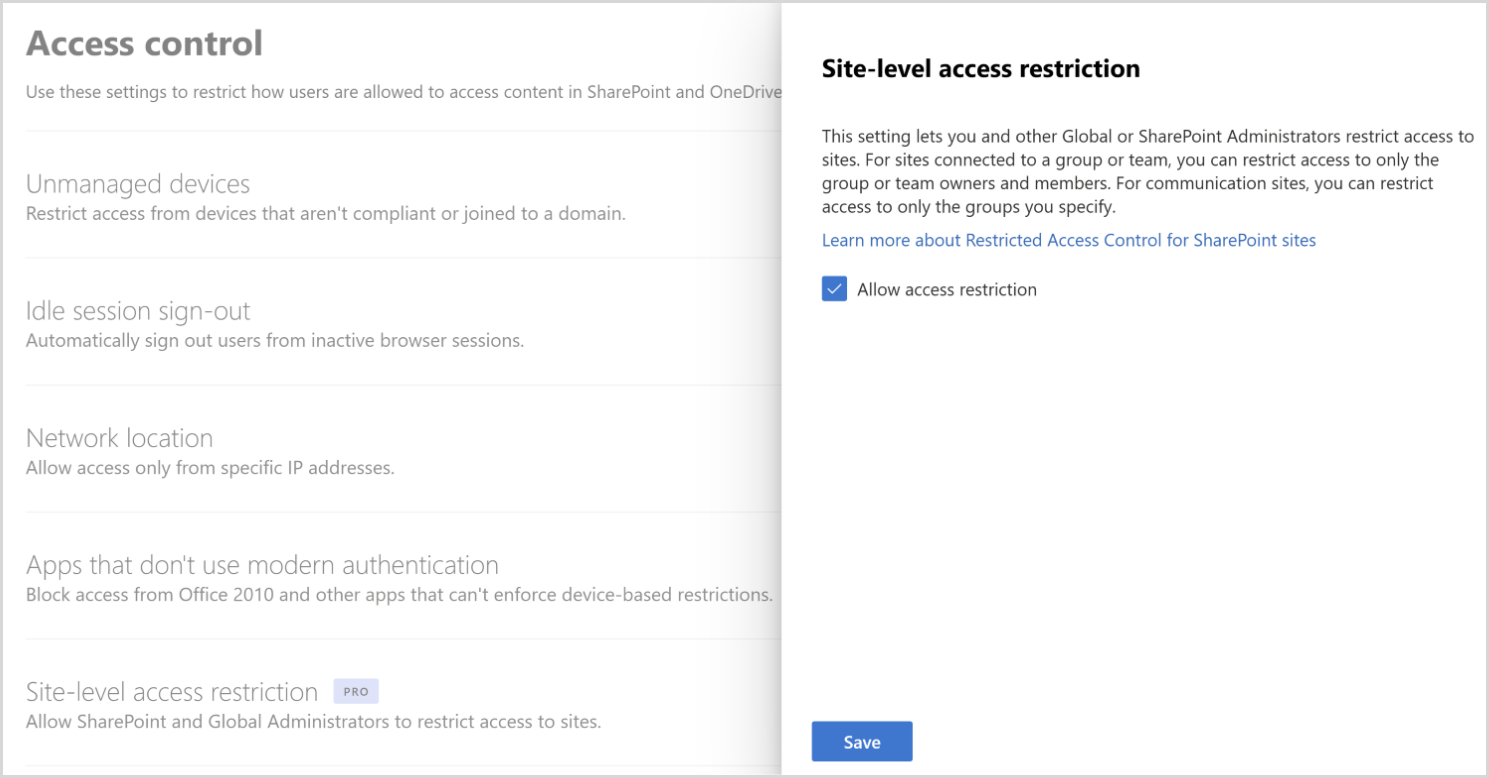This screenshot has width=1489, height=778.
Task: Click the Access control page heading
Action: coord(145,43)
